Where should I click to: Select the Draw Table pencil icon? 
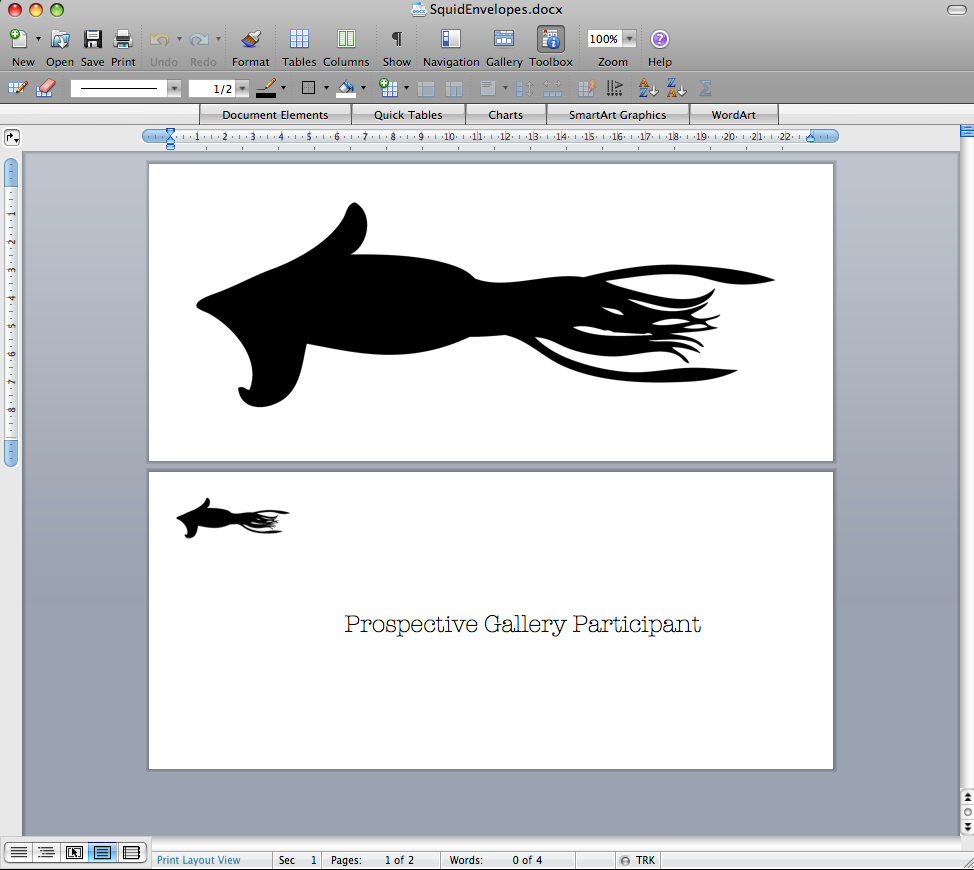(x=17, y=88)
